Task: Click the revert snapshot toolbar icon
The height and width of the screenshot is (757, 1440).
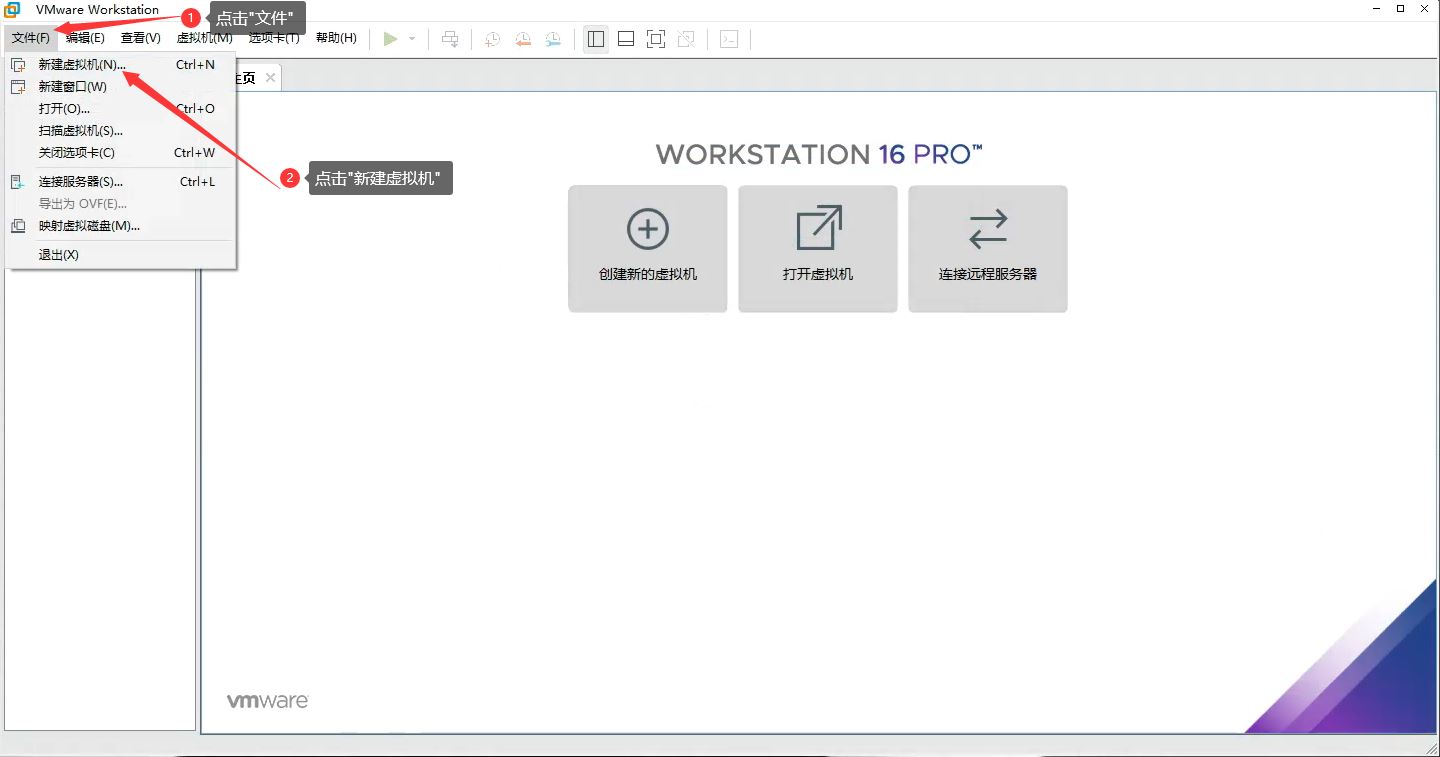Action: 523,39
